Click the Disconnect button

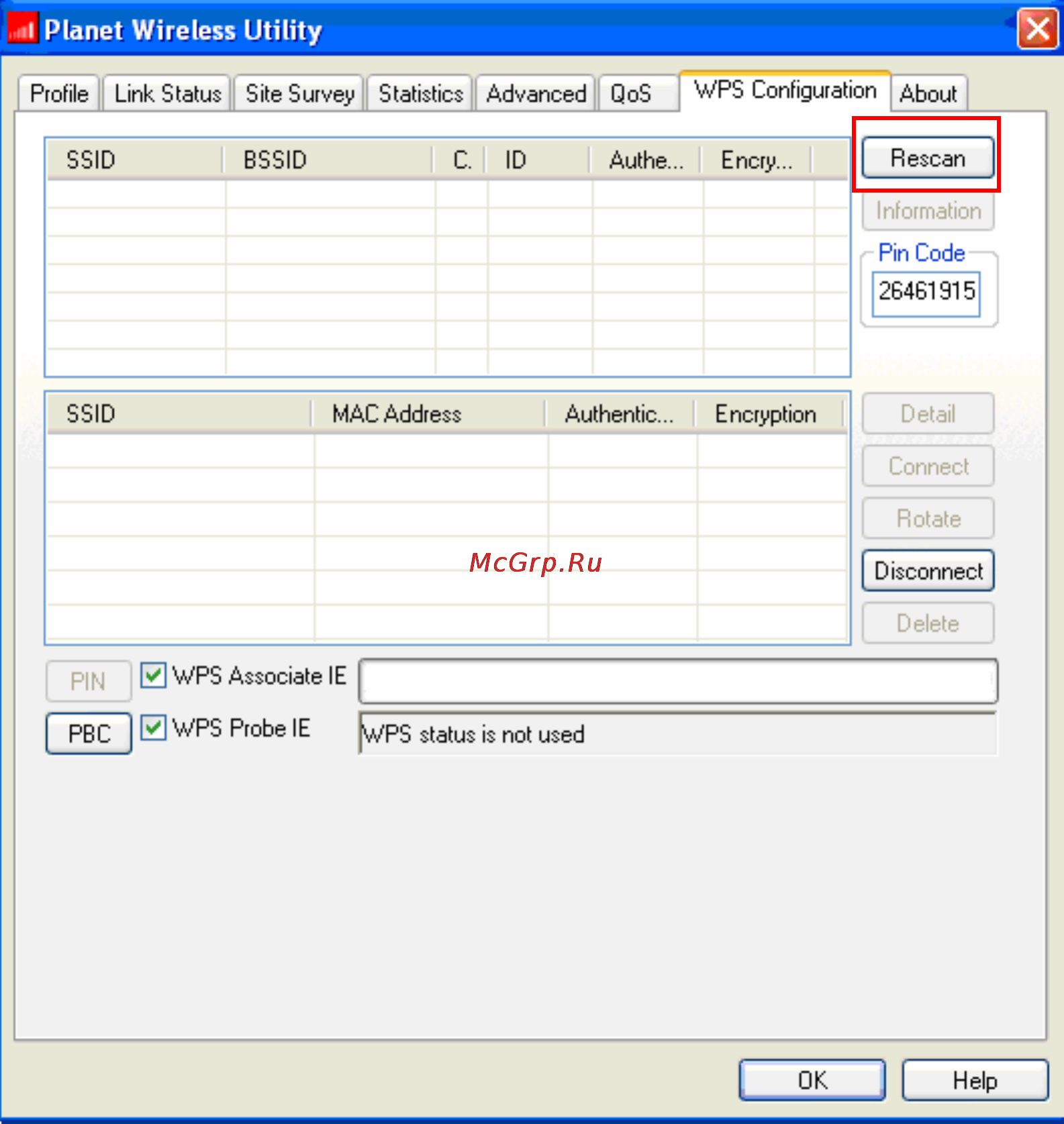[x=928, y=571]
